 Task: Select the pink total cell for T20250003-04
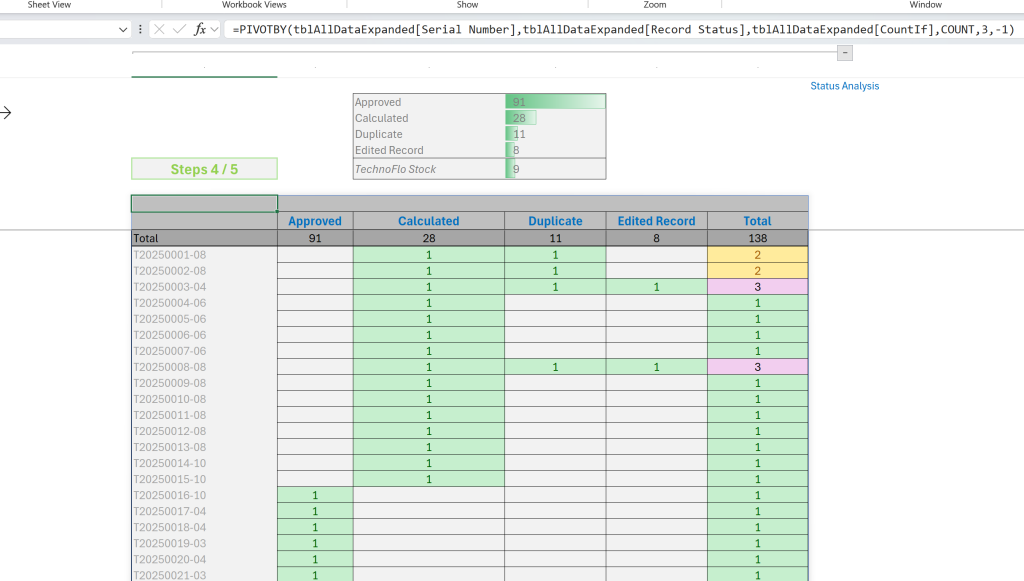(x=758, y=287)
